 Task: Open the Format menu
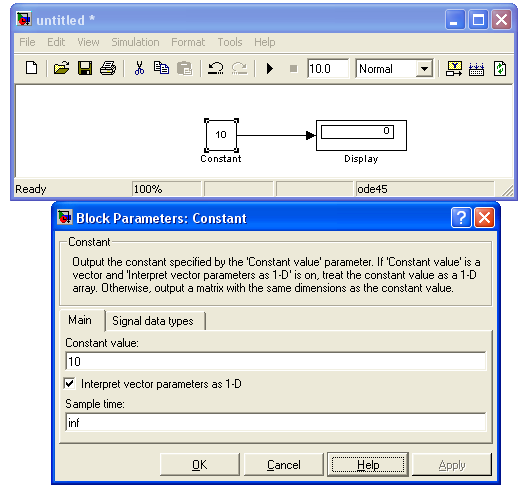pyautogui.click(x=188, y=42)
